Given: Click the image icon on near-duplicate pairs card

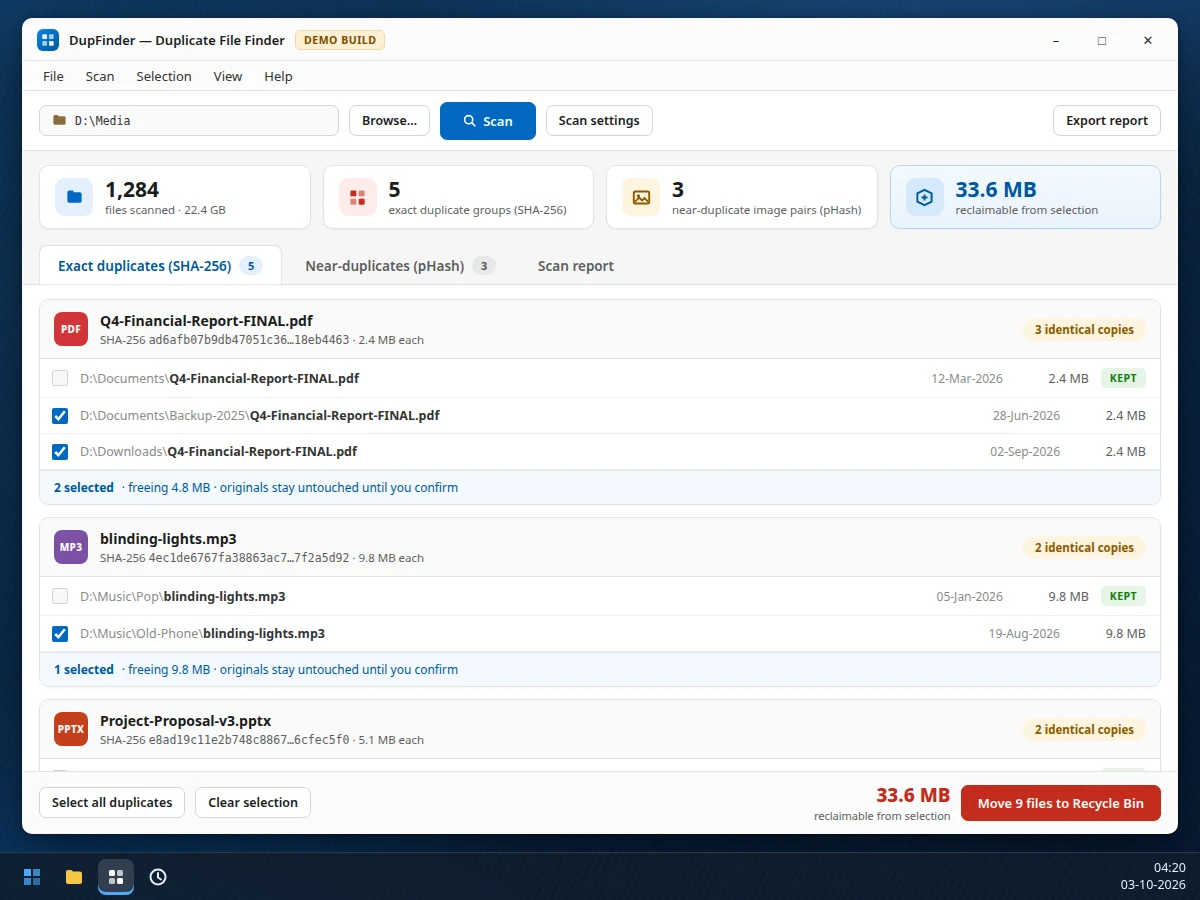Looking at the screenshot, I should (641, 197).
